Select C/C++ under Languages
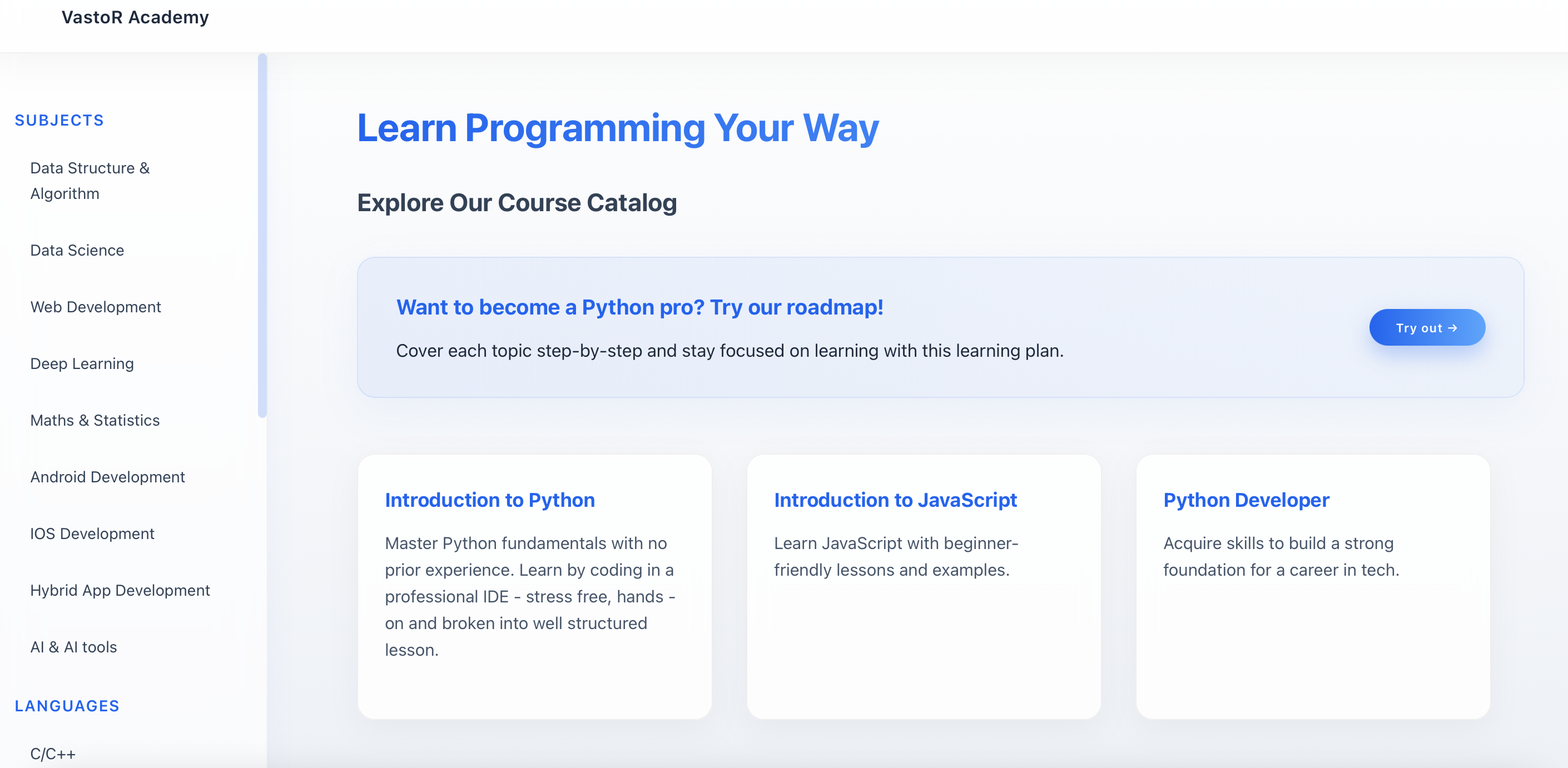1568x768 pixels. pyautogui.click(x=53, y=754)
